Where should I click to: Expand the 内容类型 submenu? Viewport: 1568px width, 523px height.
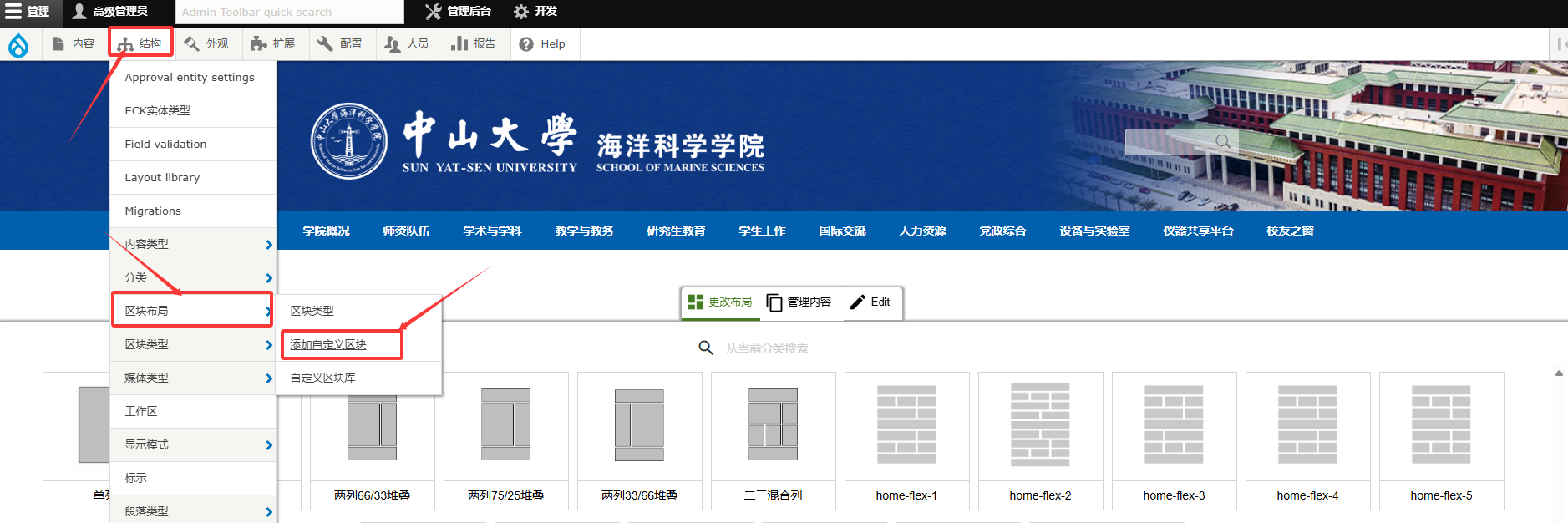coord(193,244)
